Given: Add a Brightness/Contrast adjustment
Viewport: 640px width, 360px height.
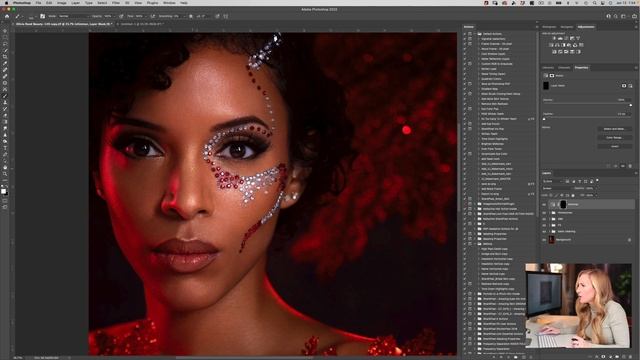Looking at the screenshot, I should (554, 38).
